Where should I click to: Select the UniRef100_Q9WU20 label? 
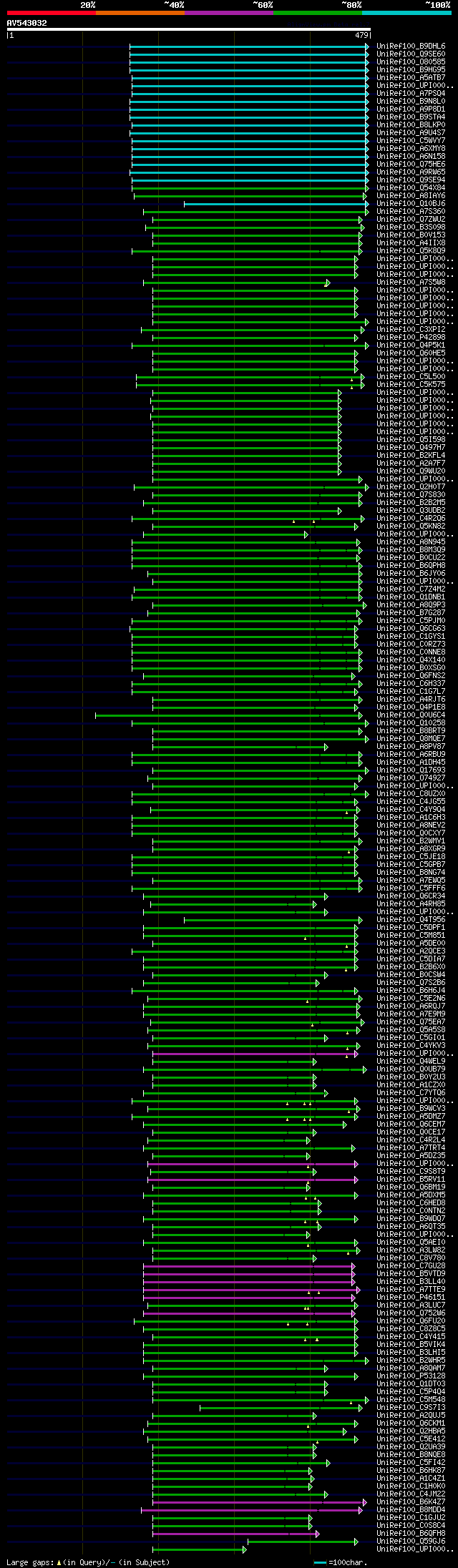point(411,471)
